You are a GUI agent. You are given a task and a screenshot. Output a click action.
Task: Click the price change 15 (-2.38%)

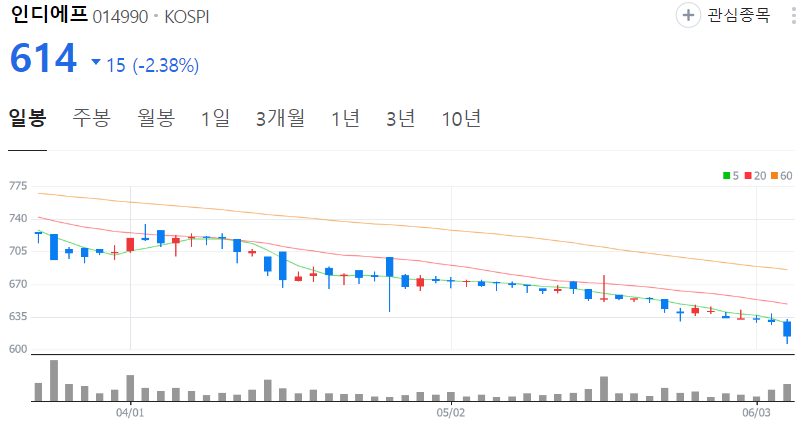pyautogui.click(x=152, y=65)
